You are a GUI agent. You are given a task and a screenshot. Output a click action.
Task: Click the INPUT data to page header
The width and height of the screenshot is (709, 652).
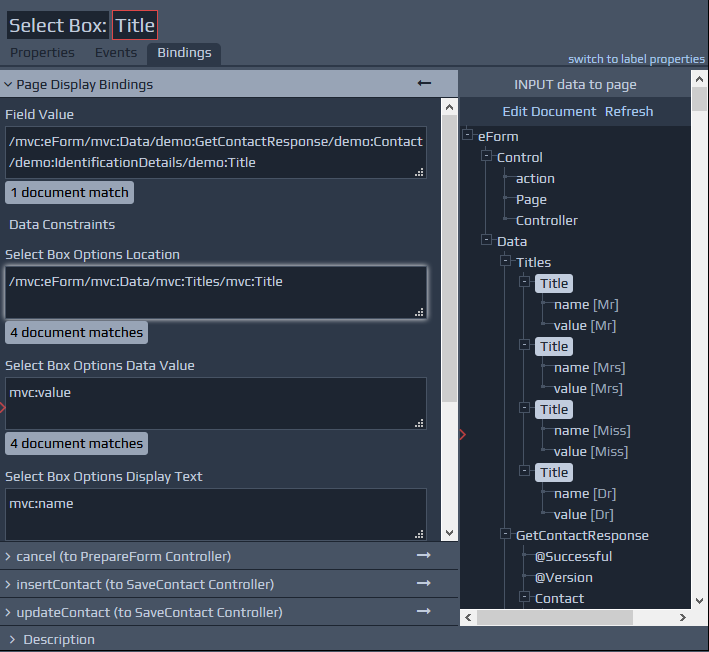[x=575, y=85]
